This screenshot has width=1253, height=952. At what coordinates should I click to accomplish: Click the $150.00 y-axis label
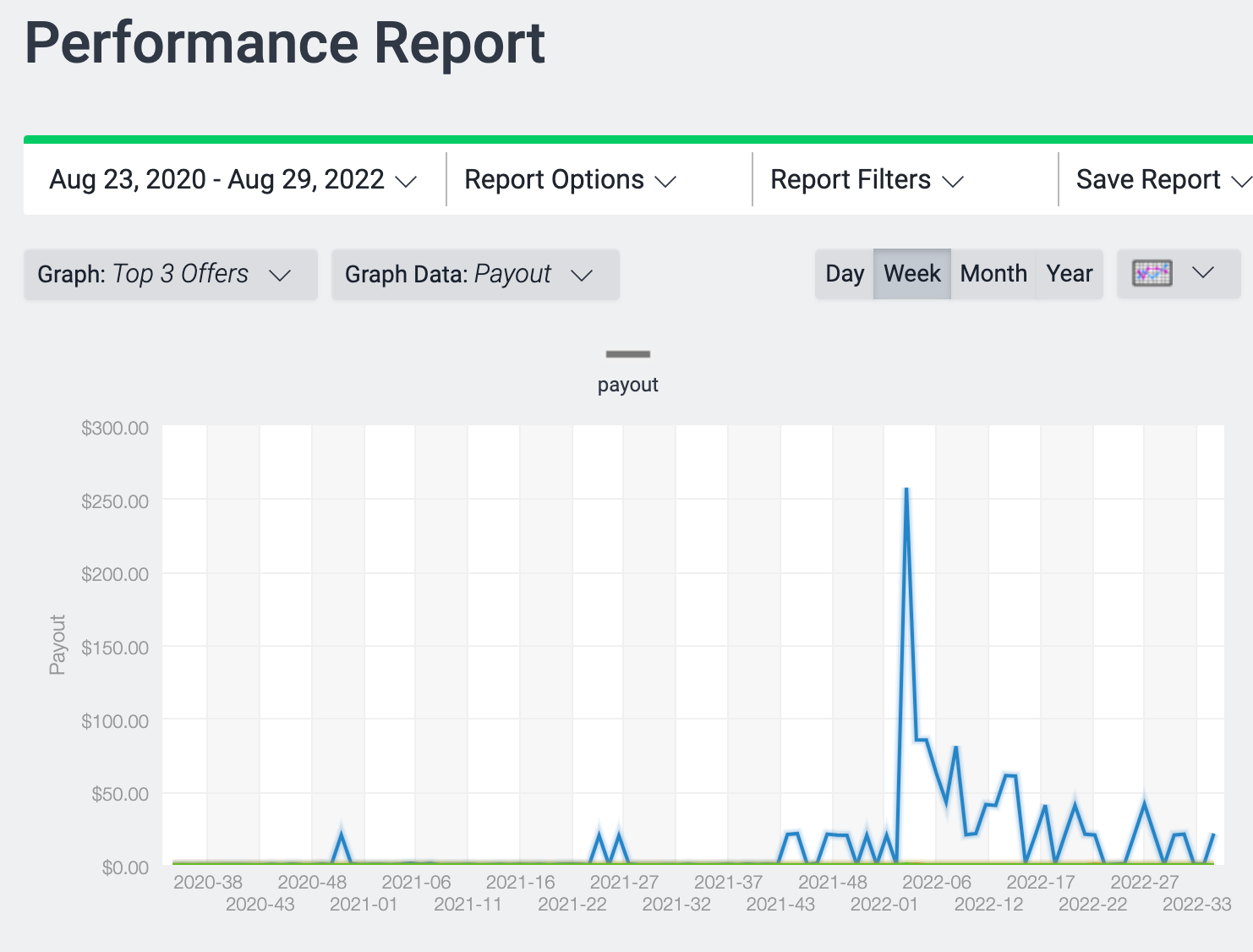(115, 648)
